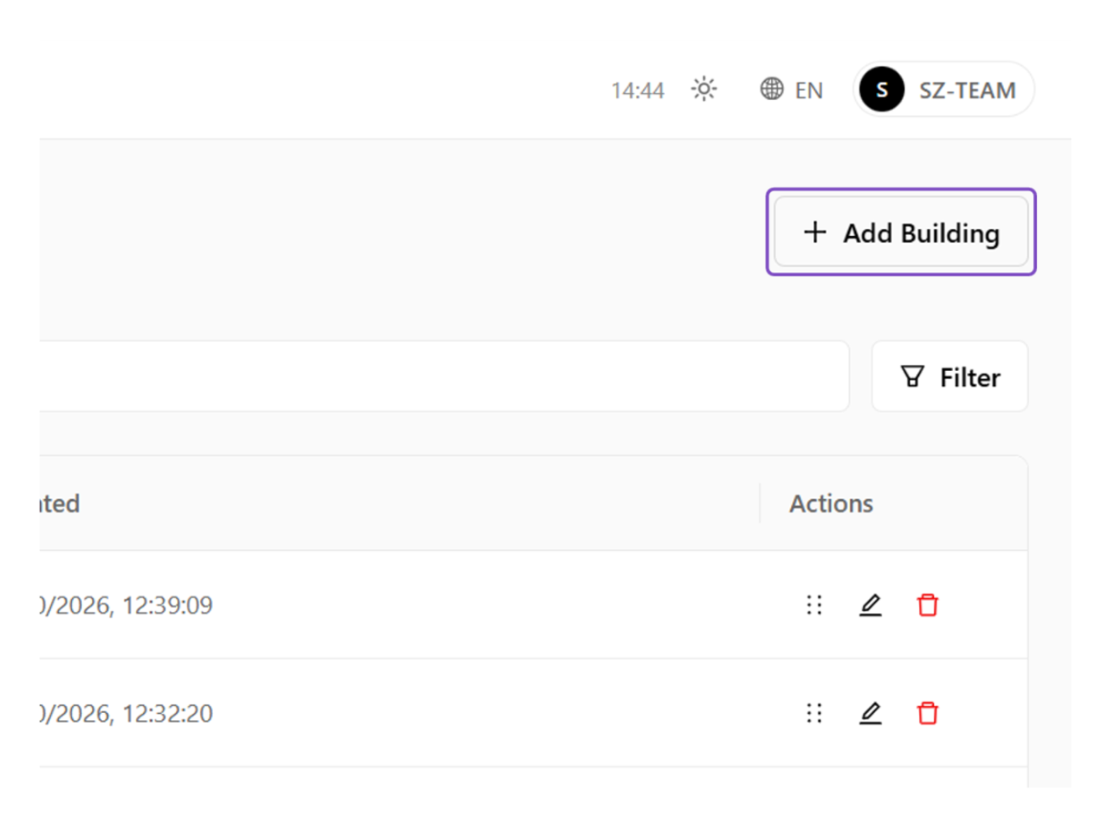
Task: Sort by the Created column header
Action: pos(60,504)
